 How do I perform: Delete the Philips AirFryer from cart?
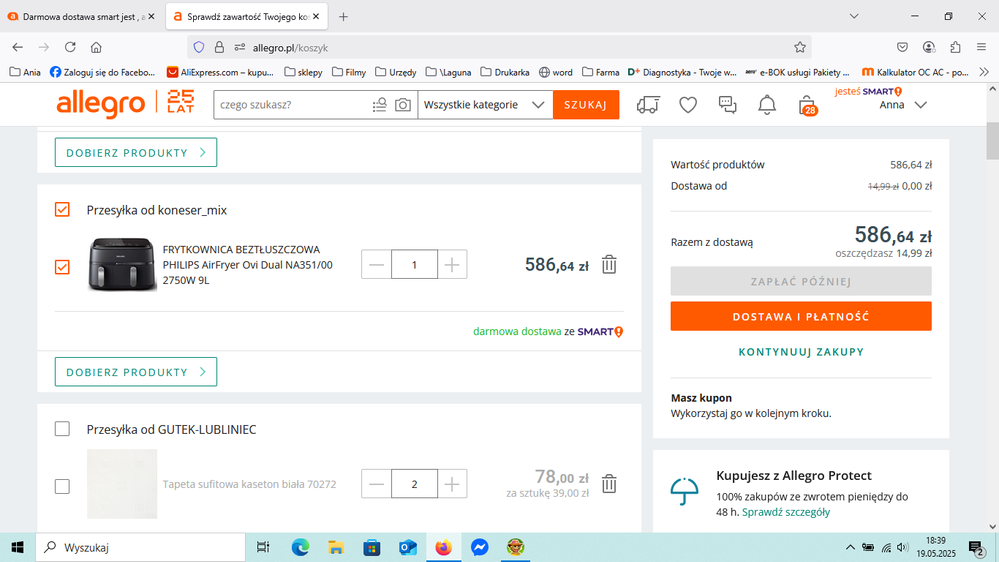coord(609,264)
